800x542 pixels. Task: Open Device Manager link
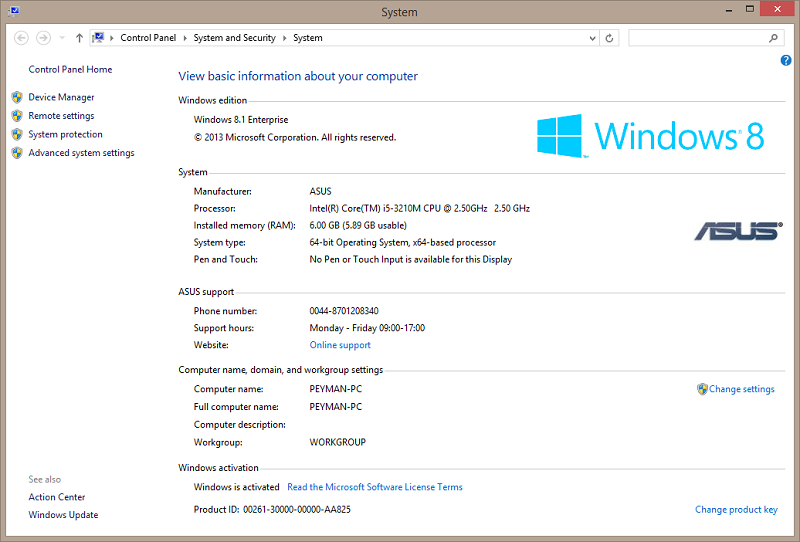point(61,97)
